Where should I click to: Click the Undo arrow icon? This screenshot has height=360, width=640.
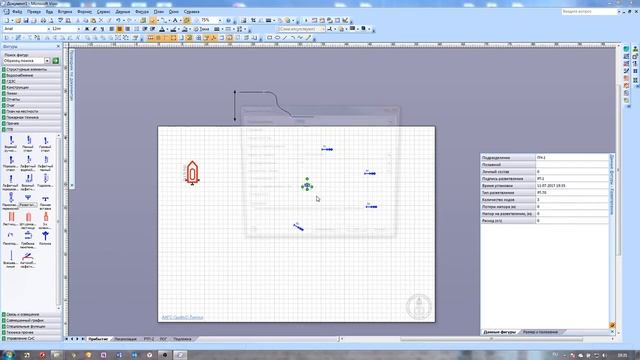click(118, 20)
